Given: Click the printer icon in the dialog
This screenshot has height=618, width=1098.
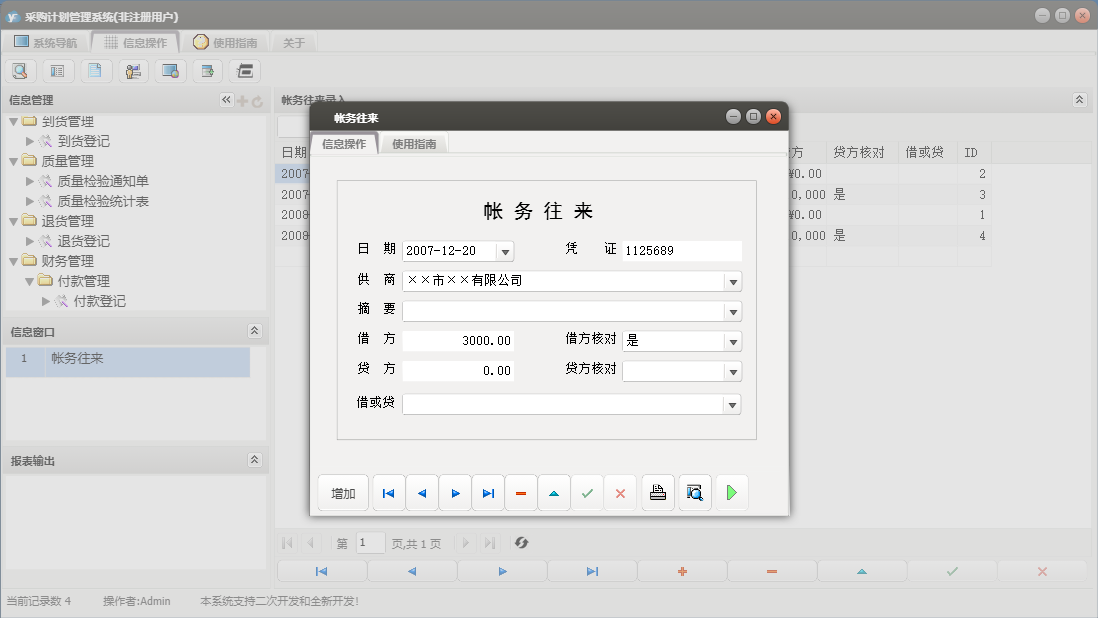Looking at the screenshot, I should pyautogui.click(x=658, y=493).
